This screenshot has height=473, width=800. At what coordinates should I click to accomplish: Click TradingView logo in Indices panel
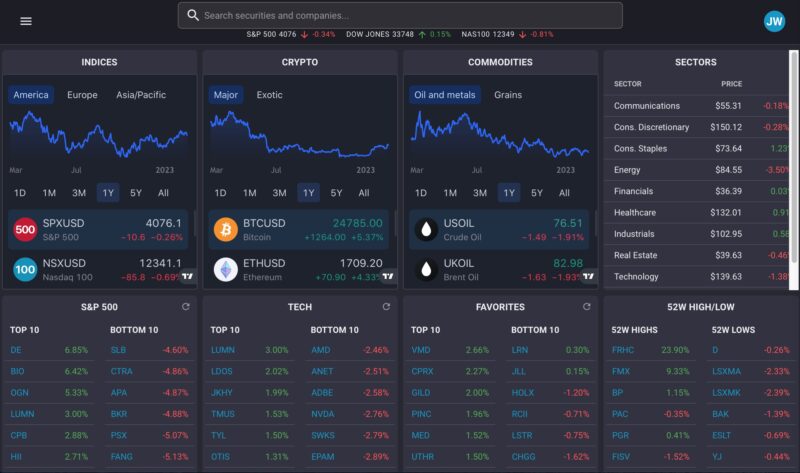click(188, 276)
